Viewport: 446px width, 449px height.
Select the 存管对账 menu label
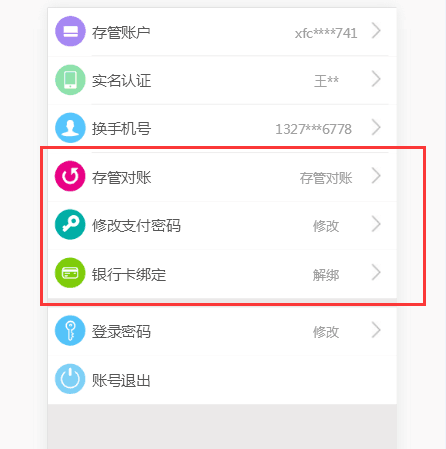click(x=122, y=178)
